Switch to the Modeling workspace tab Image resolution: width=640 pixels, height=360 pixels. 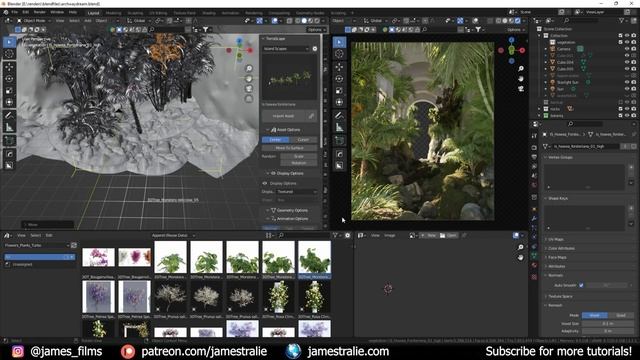113,13
